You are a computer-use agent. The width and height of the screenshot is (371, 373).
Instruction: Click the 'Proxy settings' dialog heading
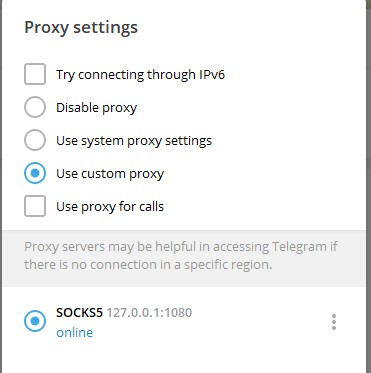(81, 27)
